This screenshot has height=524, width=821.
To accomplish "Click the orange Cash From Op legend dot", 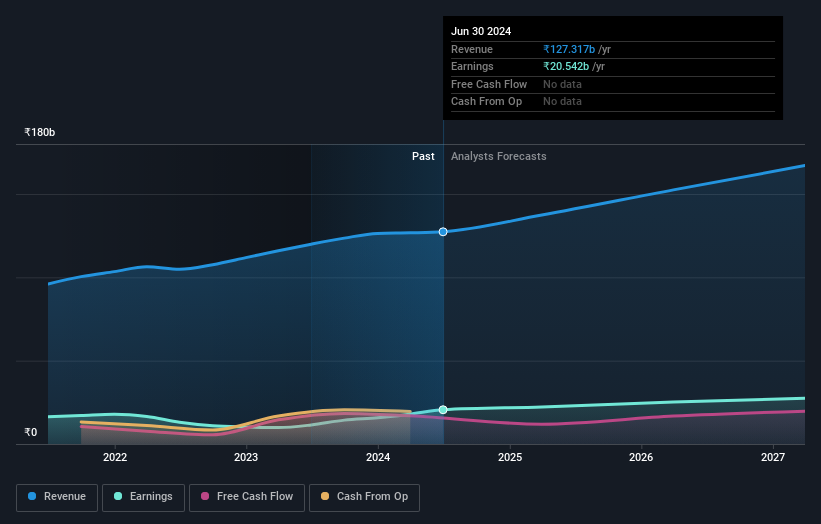I will [325, 496].
